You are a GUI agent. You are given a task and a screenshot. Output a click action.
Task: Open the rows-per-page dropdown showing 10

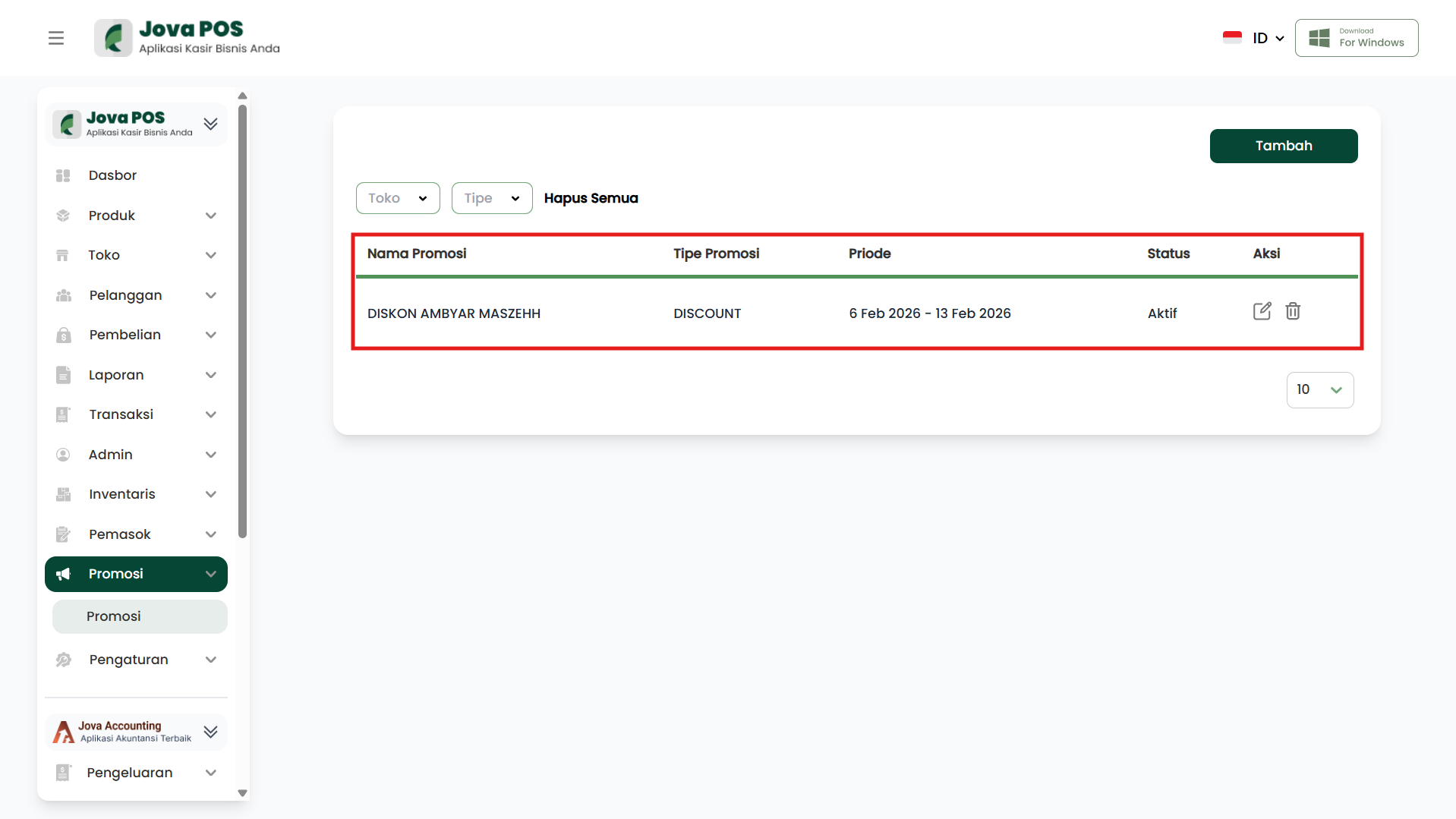pos(1319,390)
